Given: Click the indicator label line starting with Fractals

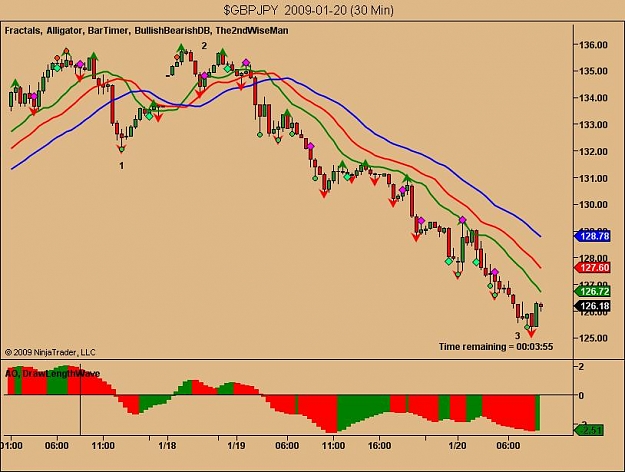Looking at the screenshot, I should 146,31.
